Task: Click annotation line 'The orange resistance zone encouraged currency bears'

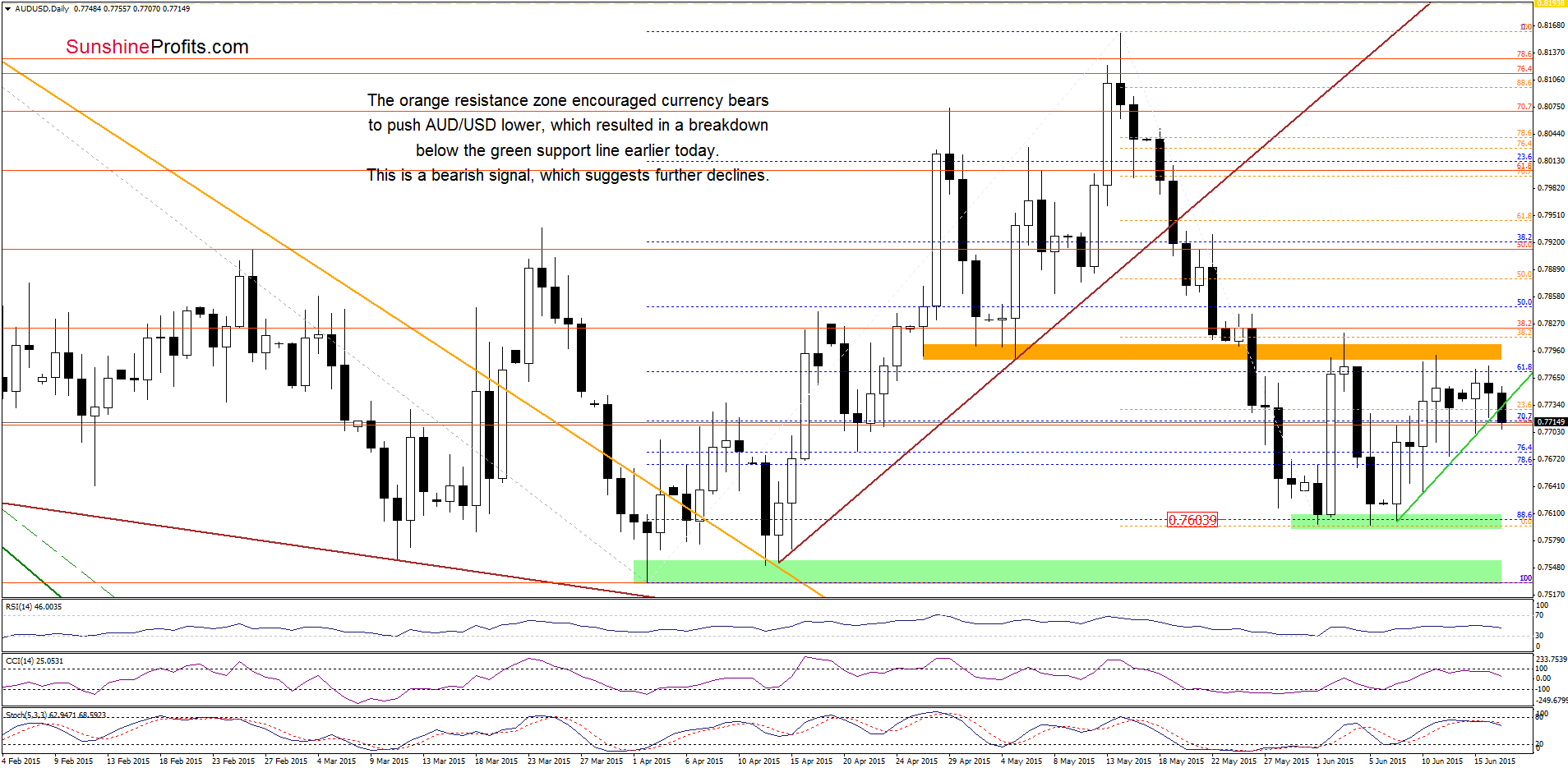Action: click(568, 100)
